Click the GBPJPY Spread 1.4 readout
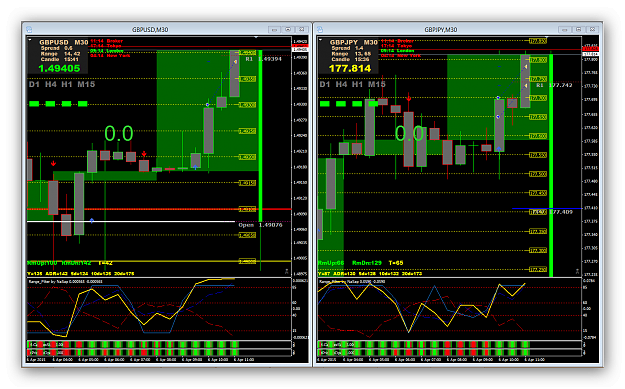Viewport: 625px width, 389px height. tap(348, 48)
